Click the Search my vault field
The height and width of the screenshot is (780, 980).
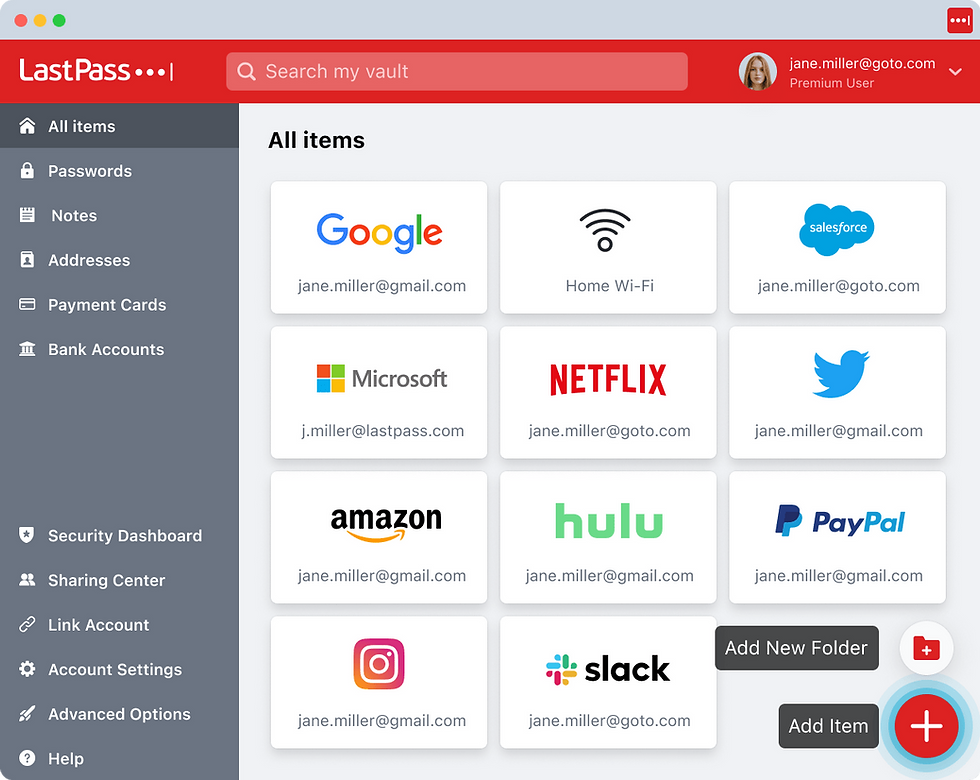point(457,71)
